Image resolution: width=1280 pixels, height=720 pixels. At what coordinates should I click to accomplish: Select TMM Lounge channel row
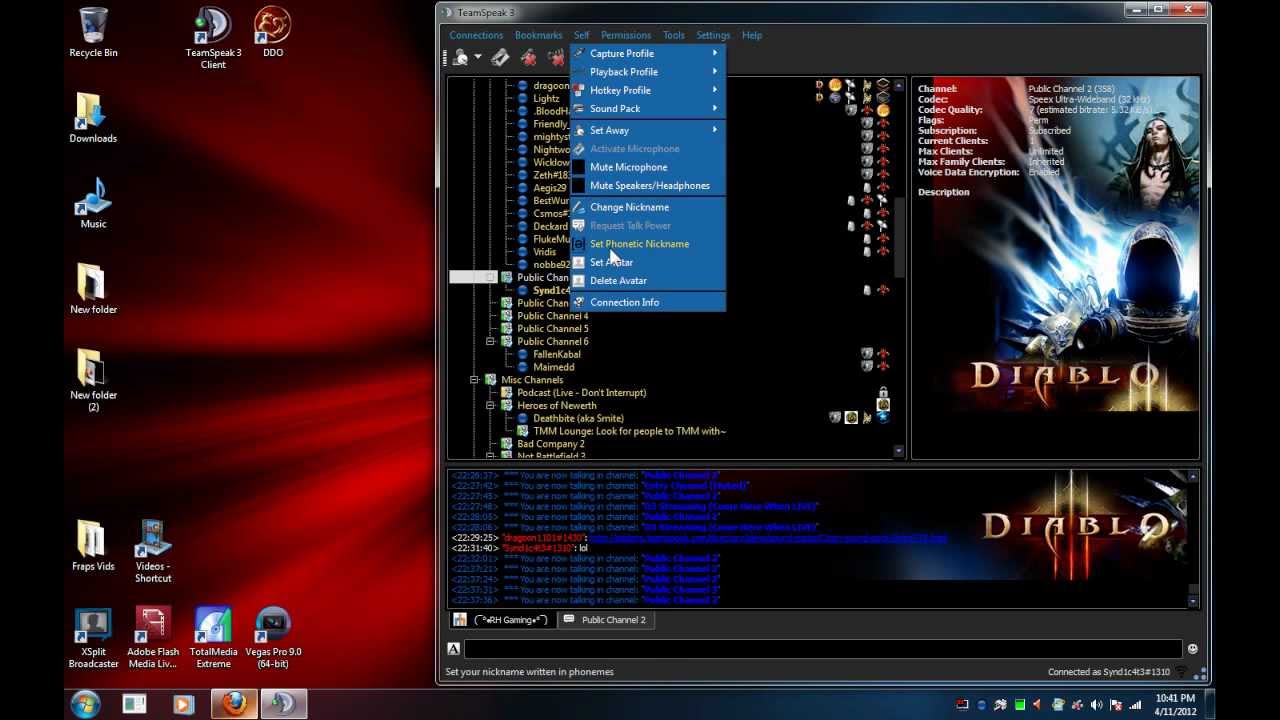(x=629, y=431)
